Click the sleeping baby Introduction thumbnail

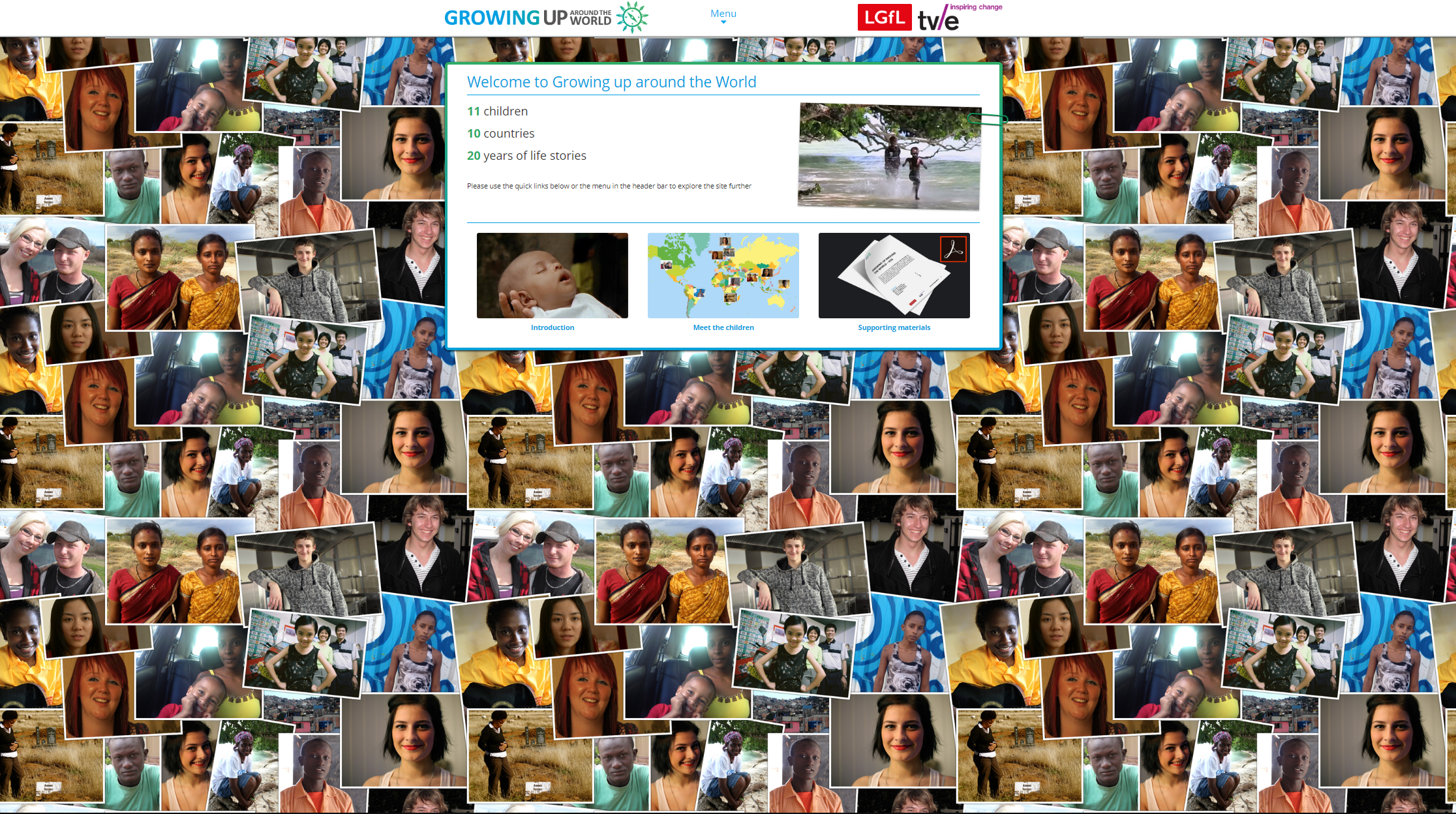553,275
